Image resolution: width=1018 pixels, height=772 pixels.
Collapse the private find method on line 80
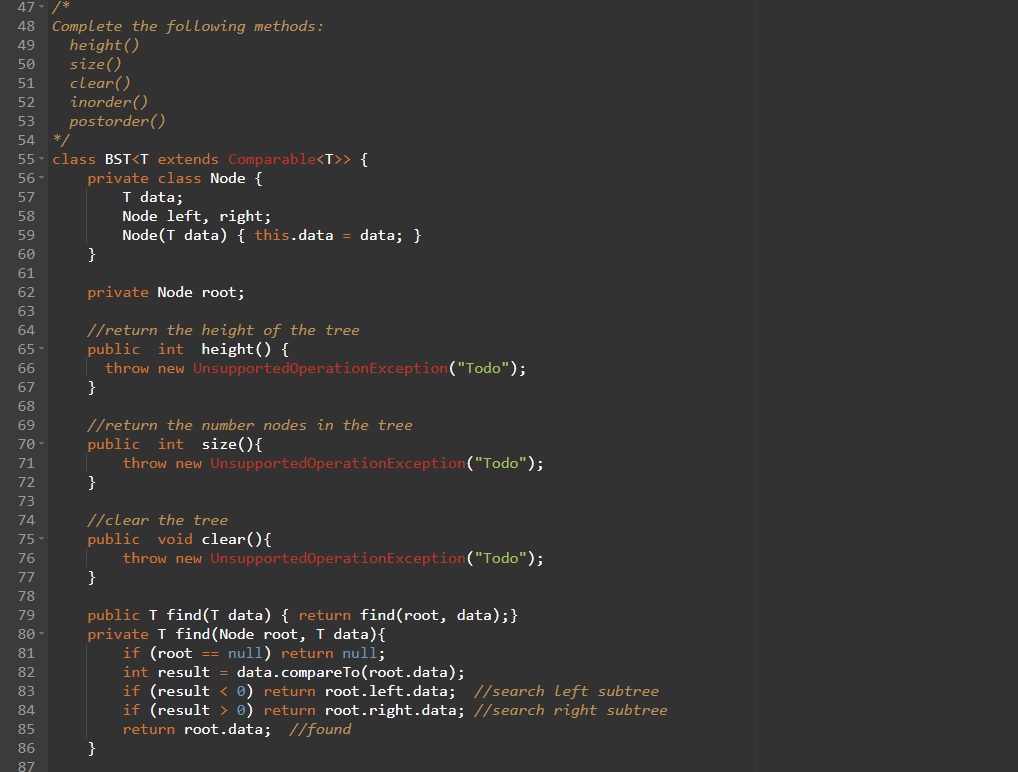tap(42, 633)
